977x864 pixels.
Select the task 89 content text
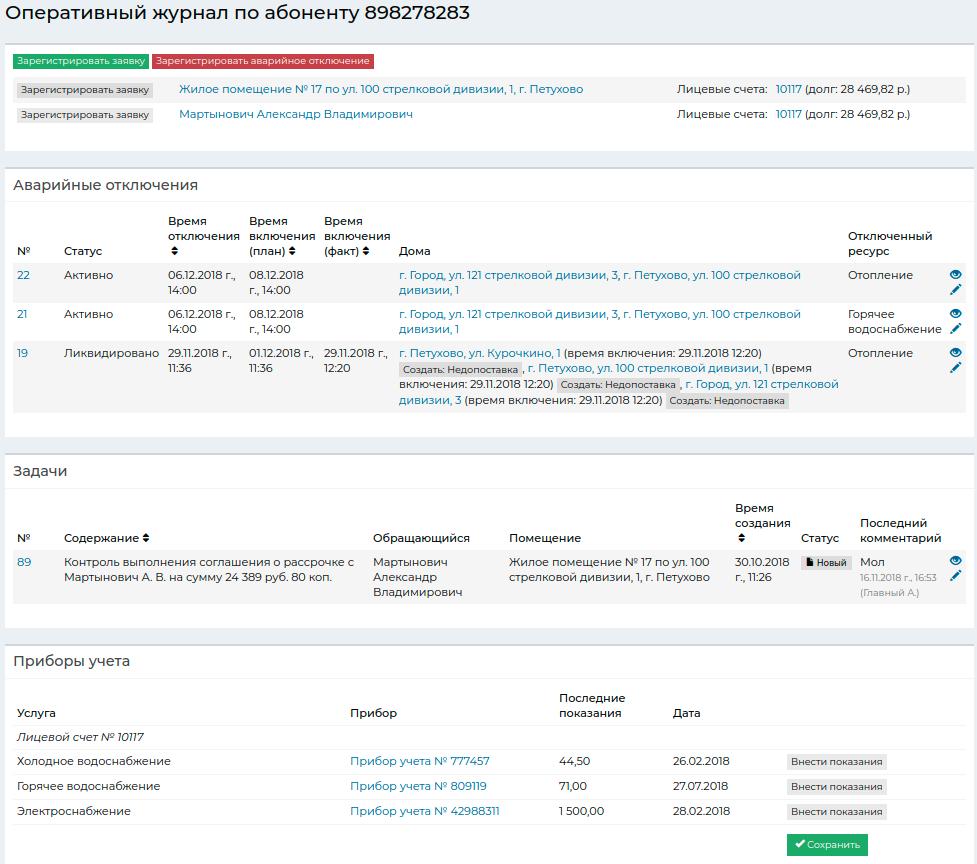[x=209, y=569]
